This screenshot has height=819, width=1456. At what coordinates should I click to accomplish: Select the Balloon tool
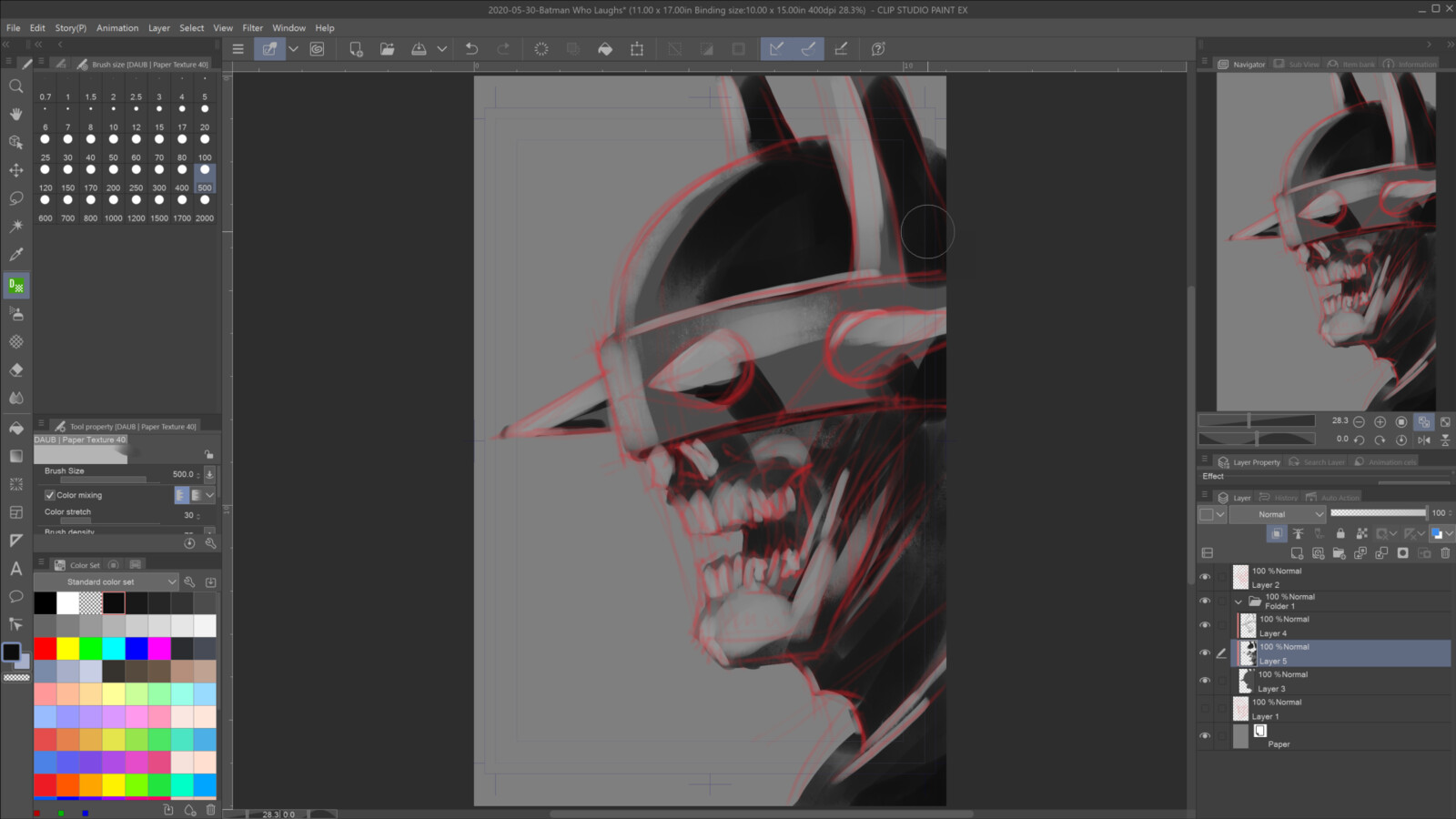[15, 597]
